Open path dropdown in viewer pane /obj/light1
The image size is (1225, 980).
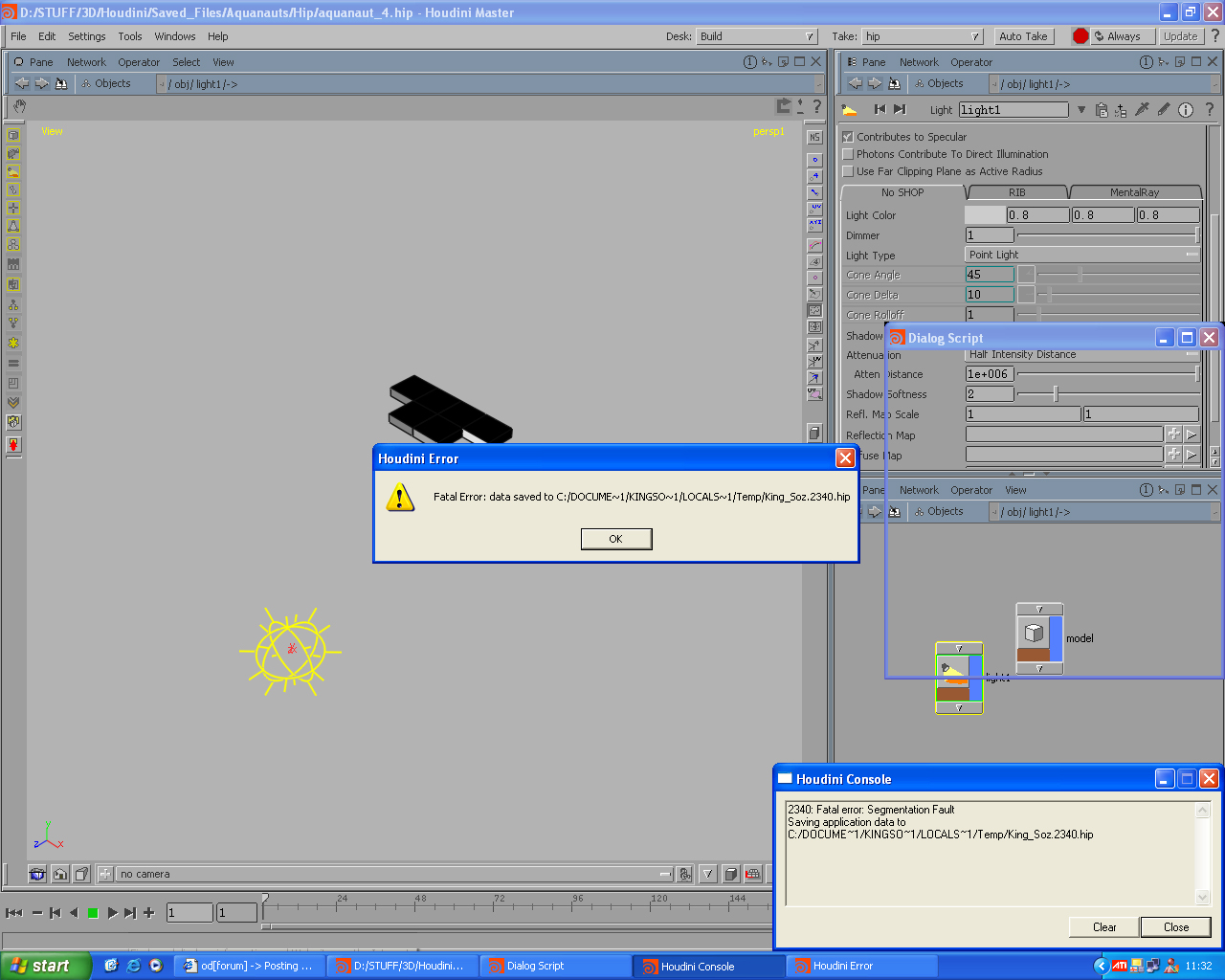point(818,84)
